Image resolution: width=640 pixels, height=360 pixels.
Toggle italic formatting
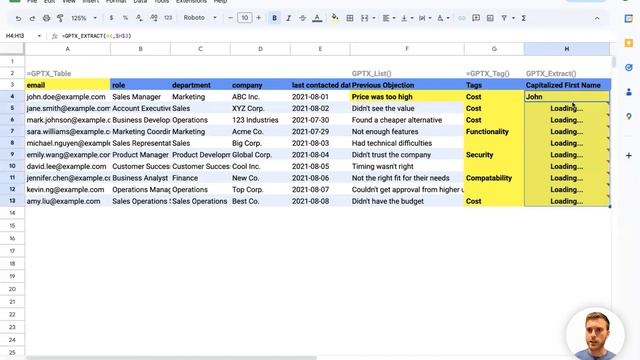pos(289,18)
